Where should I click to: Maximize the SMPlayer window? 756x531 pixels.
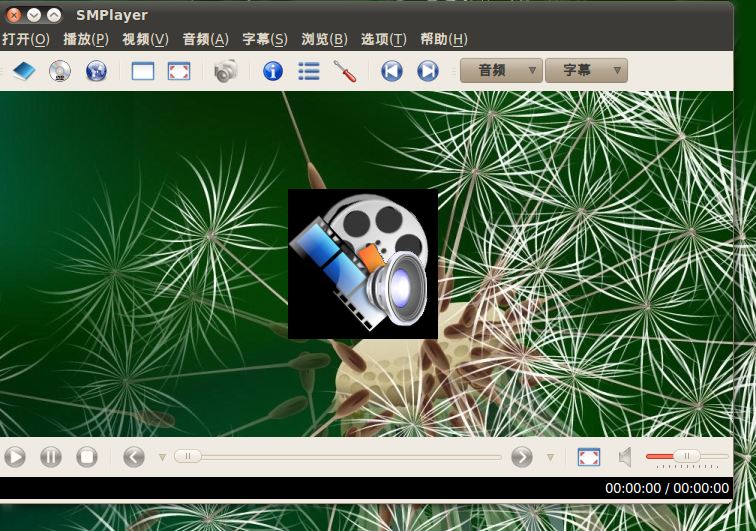click(x=54, y=15)
